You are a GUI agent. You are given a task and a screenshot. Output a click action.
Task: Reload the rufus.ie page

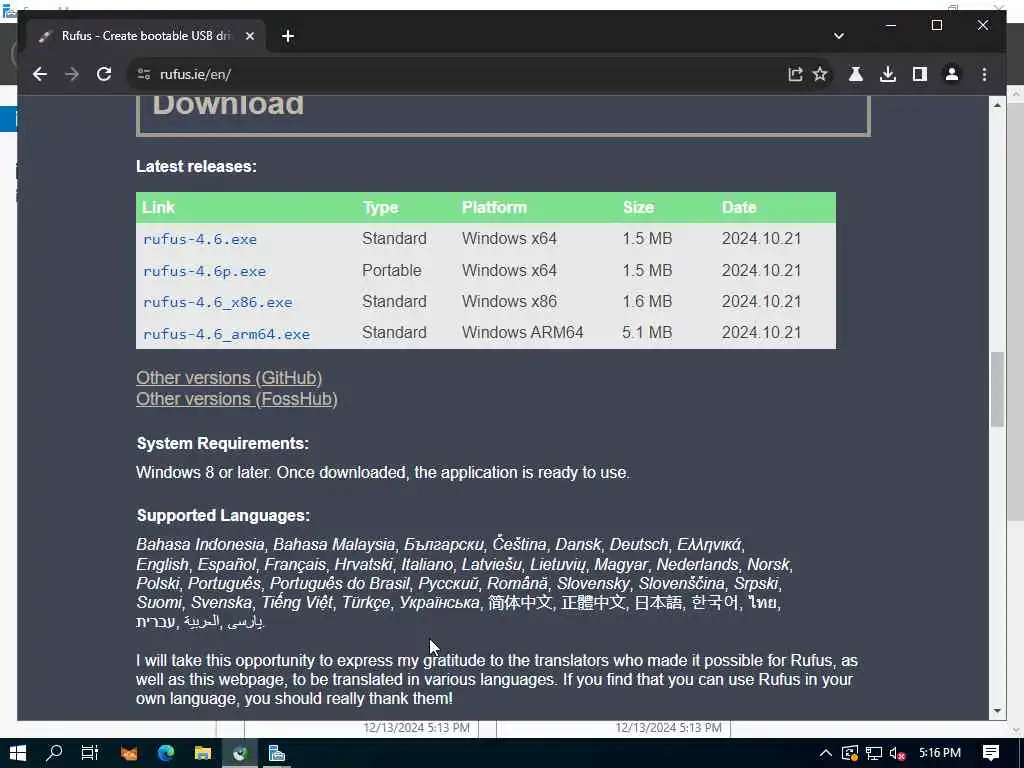(104, 74)
